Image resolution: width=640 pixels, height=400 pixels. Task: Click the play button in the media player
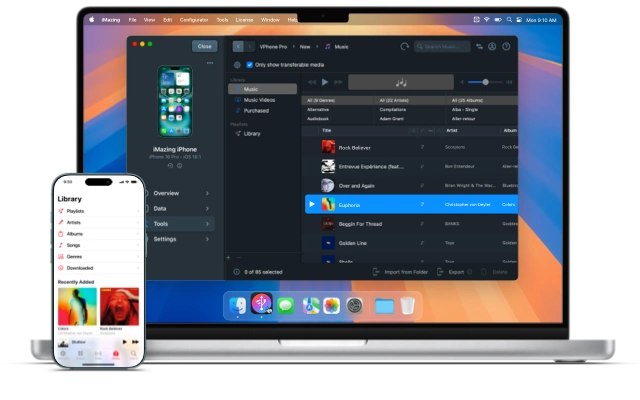click(x=325, y=82)
